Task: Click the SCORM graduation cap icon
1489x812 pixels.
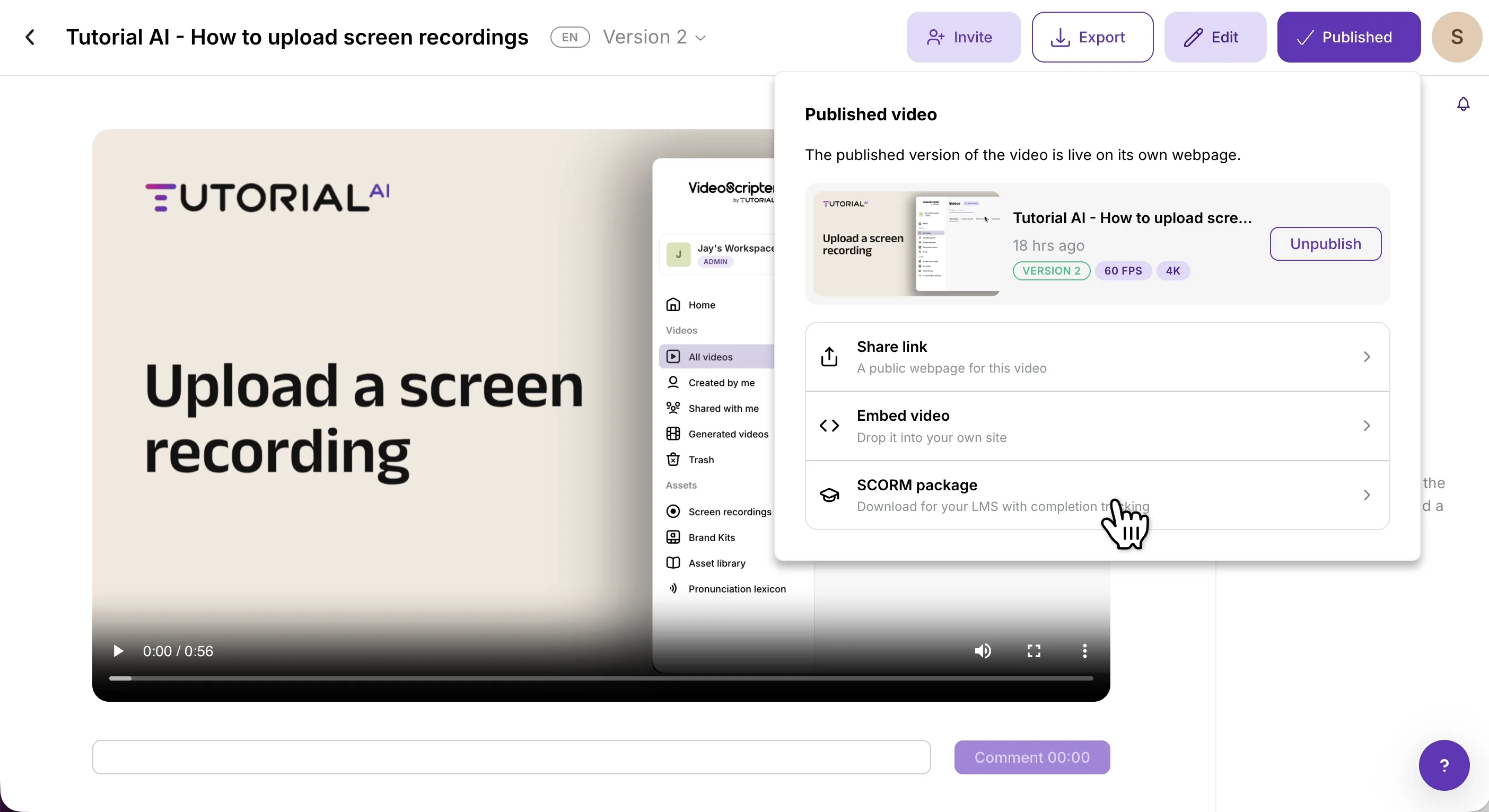Action: tap(829, 495)
